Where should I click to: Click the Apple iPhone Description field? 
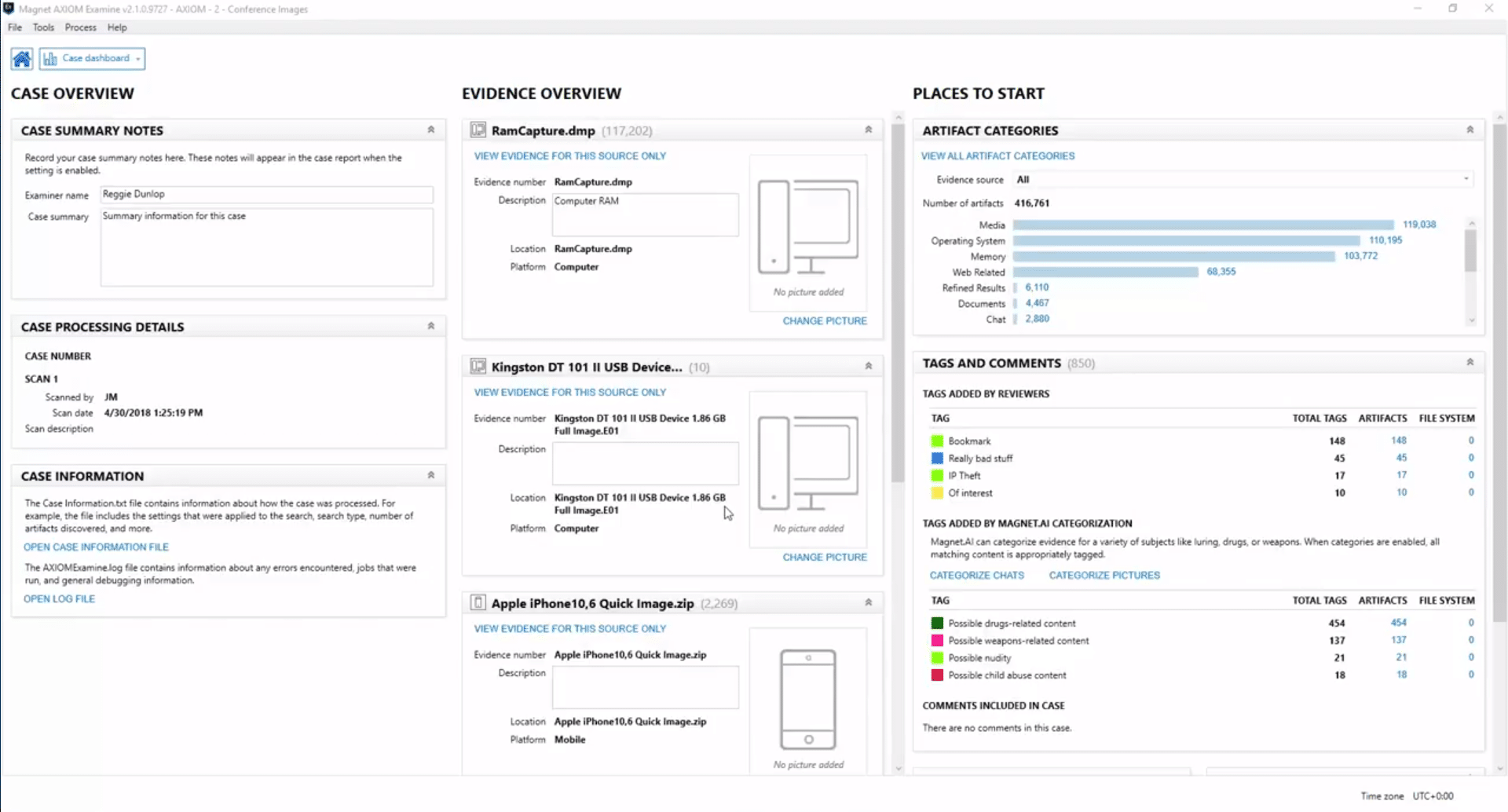pyautogui.click(x=646, y=687)
